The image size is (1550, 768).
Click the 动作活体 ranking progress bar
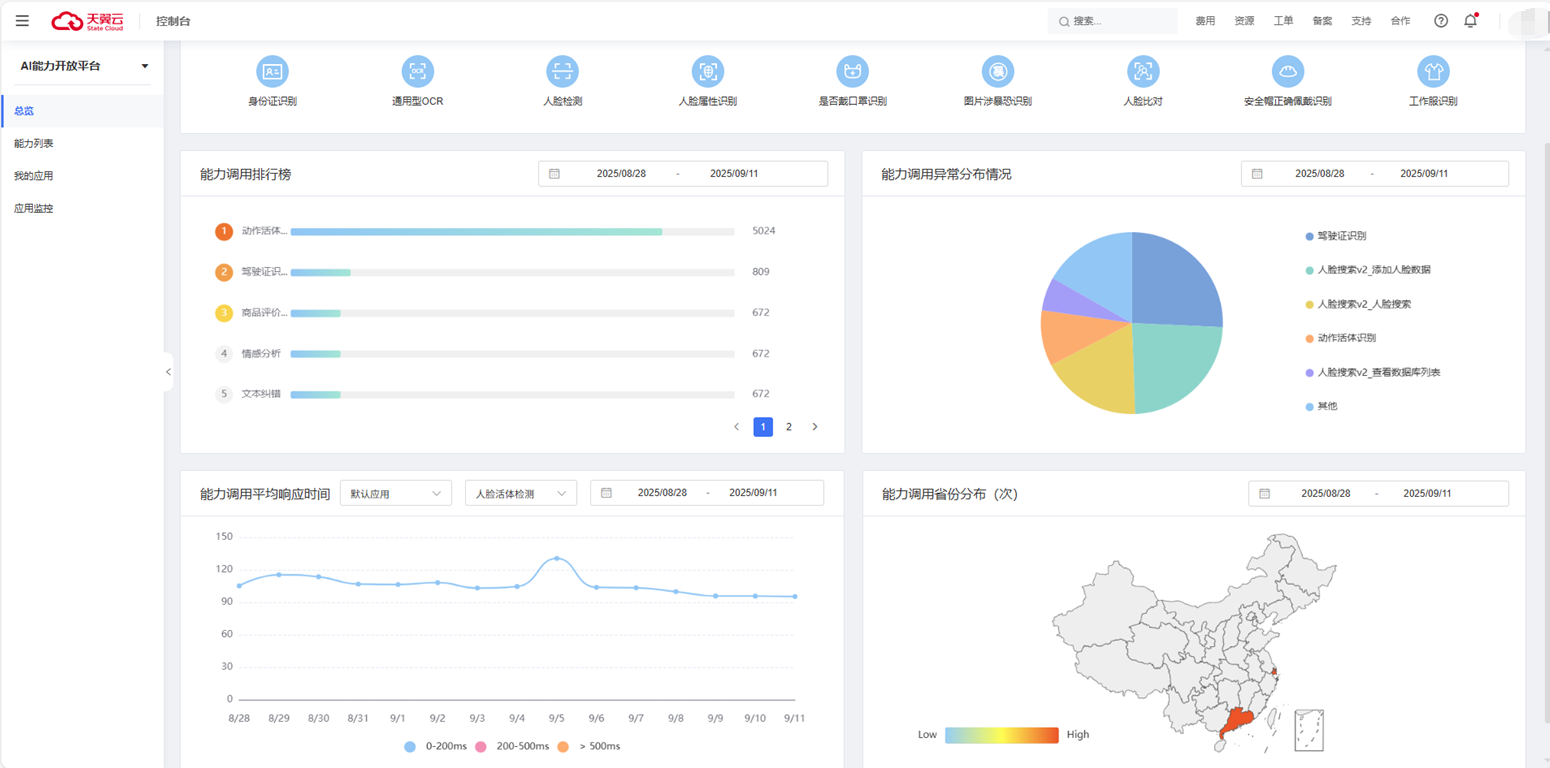[x=512, y=231]
